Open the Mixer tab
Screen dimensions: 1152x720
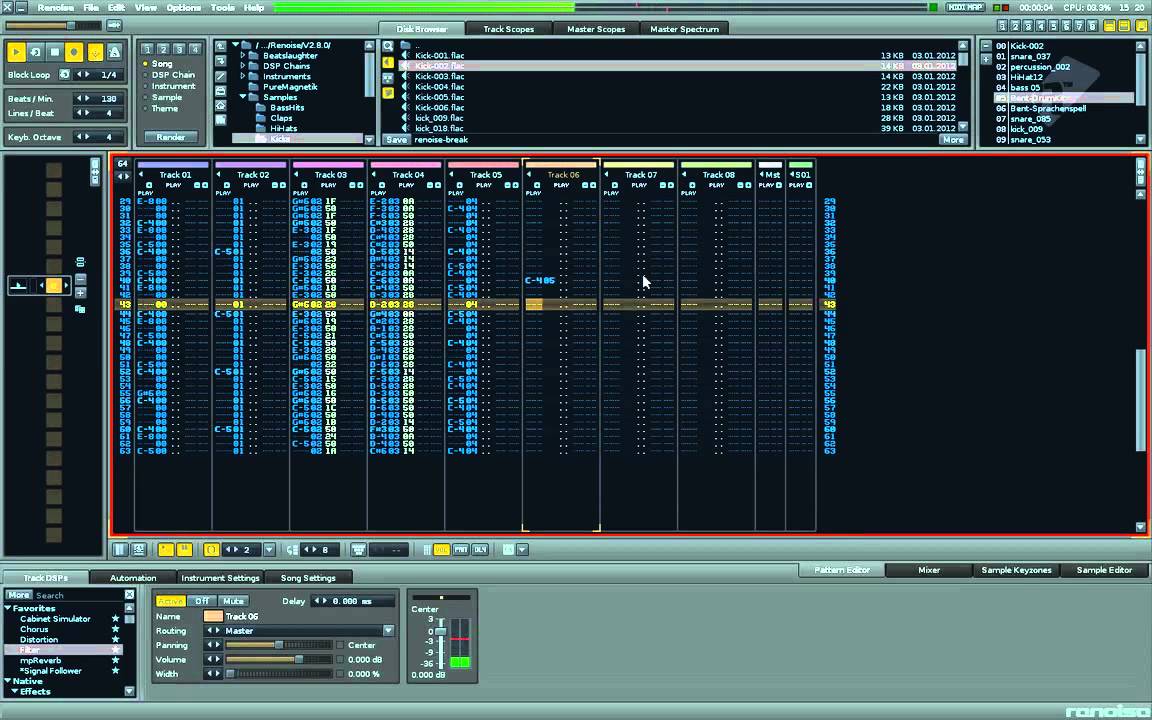tap(929, 570)
